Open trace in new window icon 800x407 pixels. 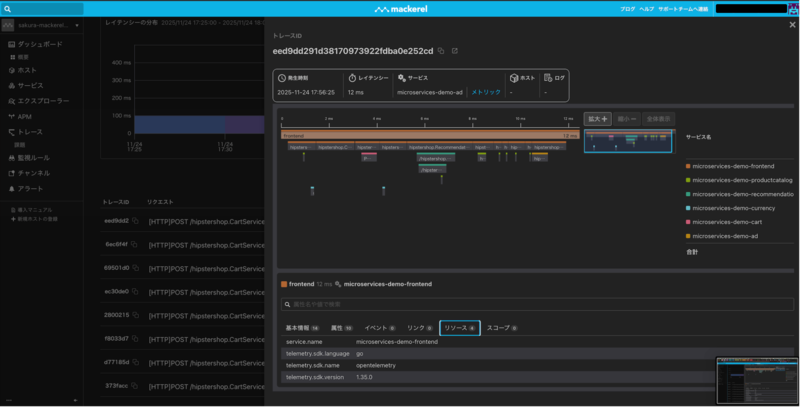(455, 51)
